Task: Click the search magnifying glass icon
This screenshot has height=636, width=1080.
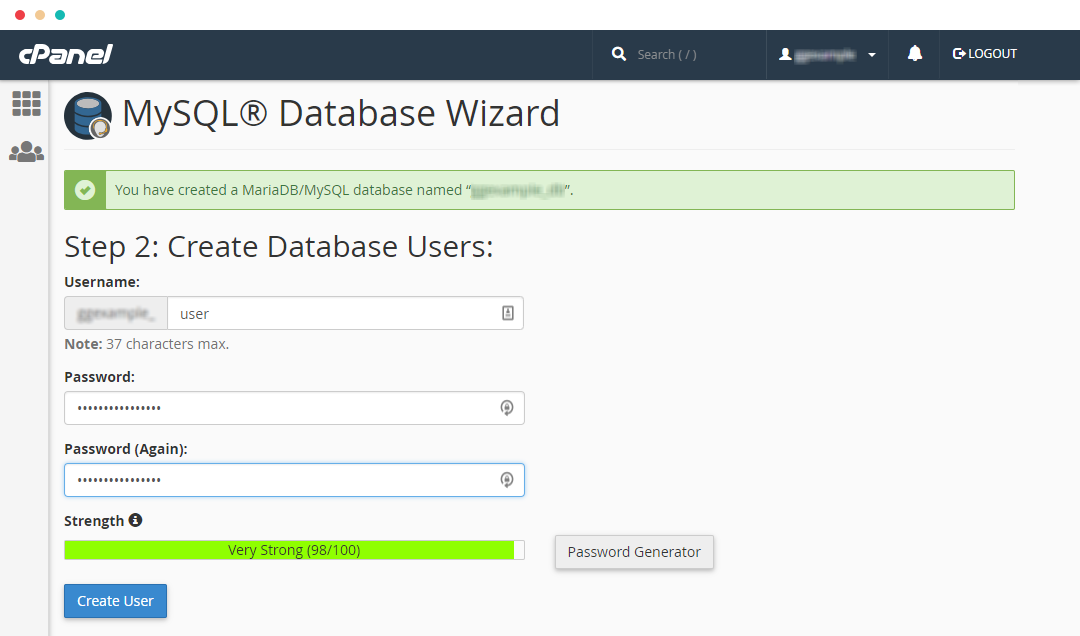Action: point(618,54)
